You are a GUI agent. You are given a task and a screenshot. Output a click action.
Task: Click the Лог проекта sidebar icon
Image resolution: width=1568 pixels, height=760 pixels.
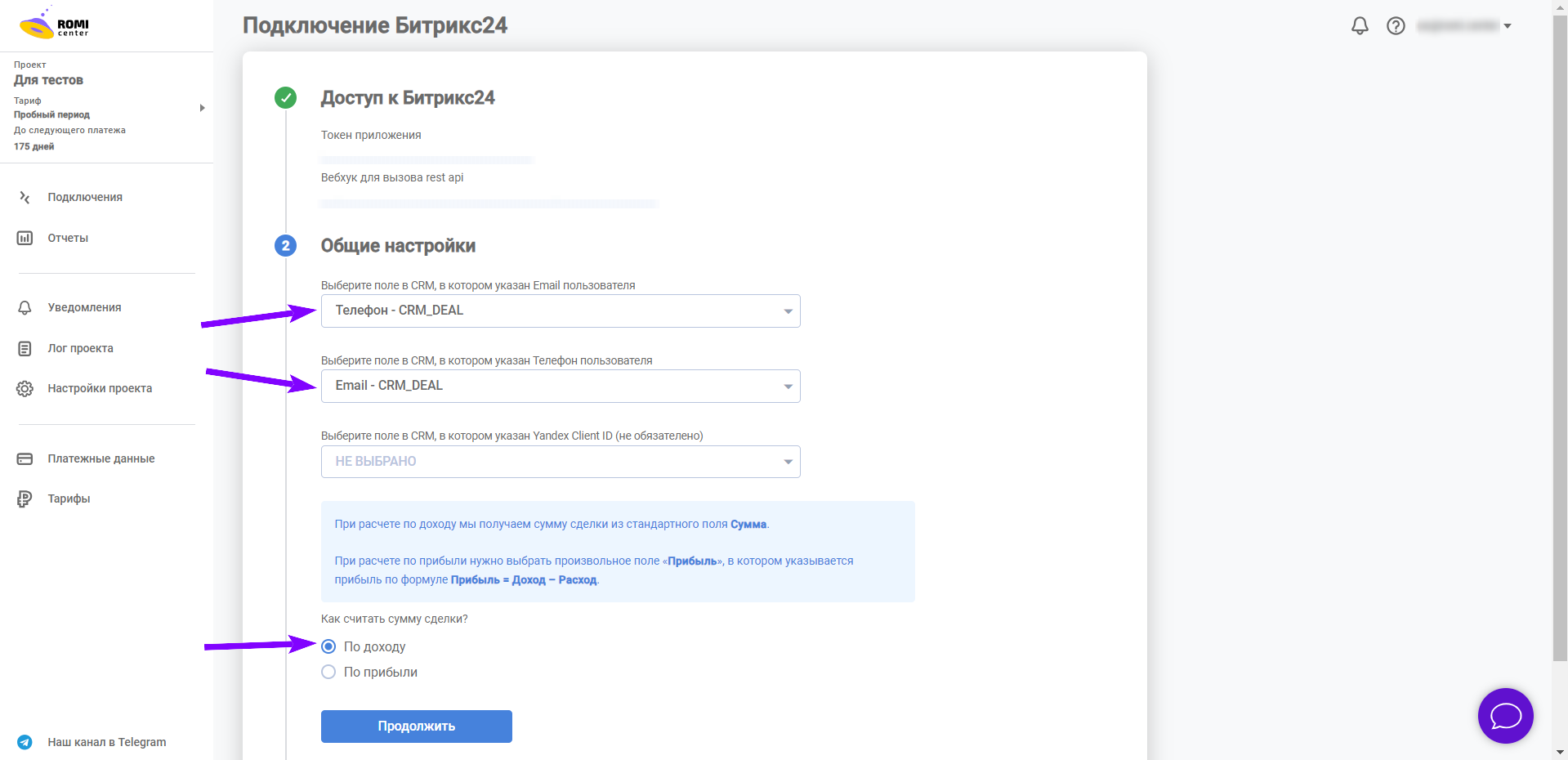[25, 348]
